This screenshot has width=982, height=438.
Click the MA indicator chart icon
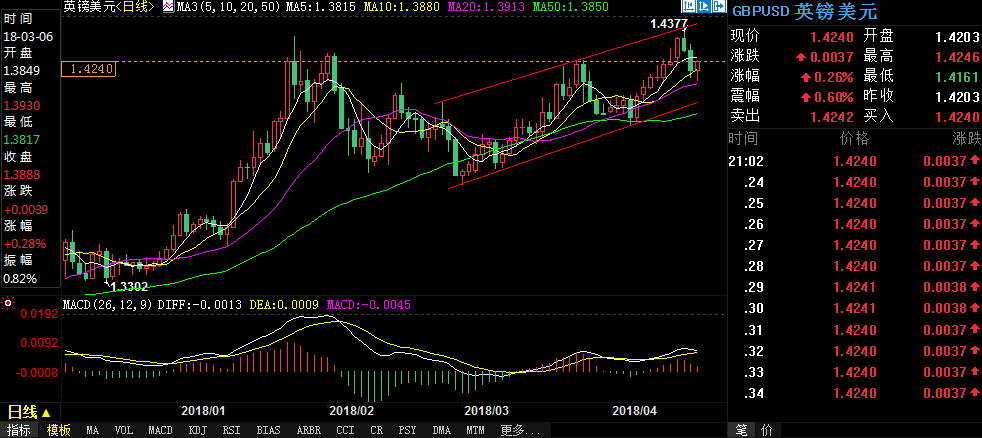169,7
